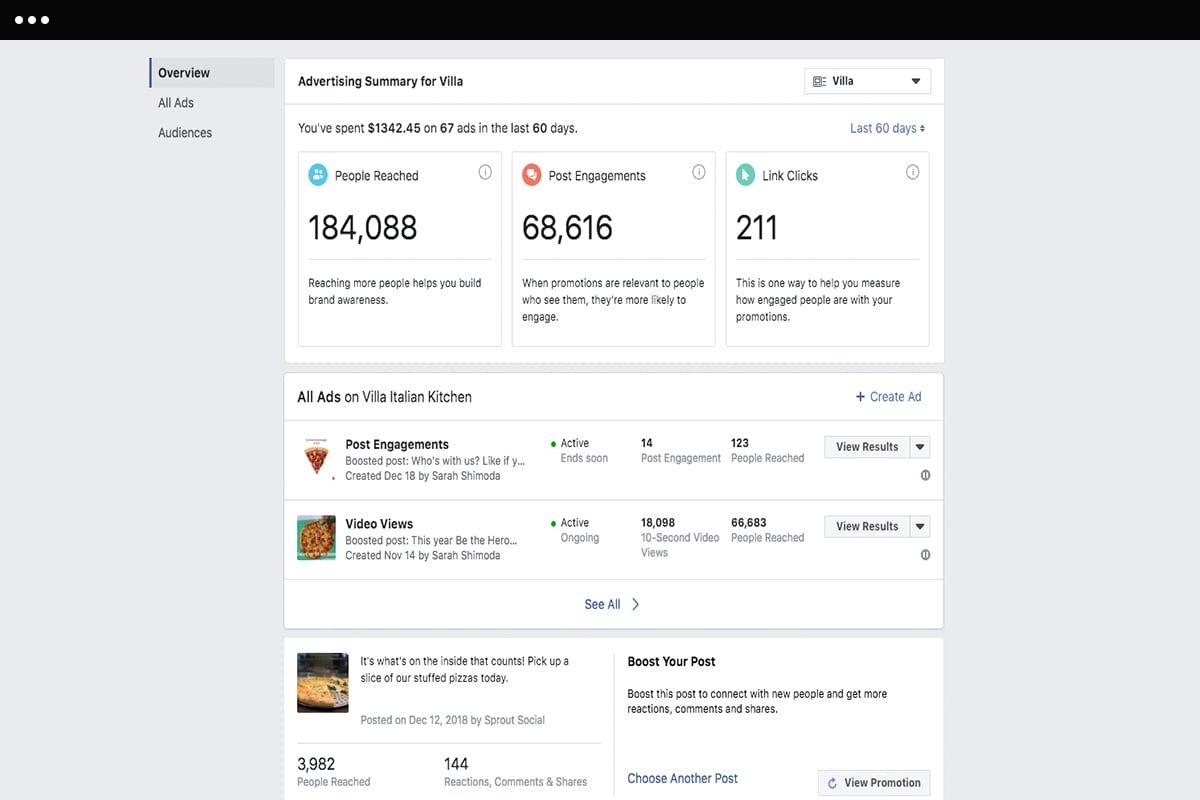The image size is (1200, 800).
Task: Open the pizza slice ad thumbnail
Action: tap(316, 458)
